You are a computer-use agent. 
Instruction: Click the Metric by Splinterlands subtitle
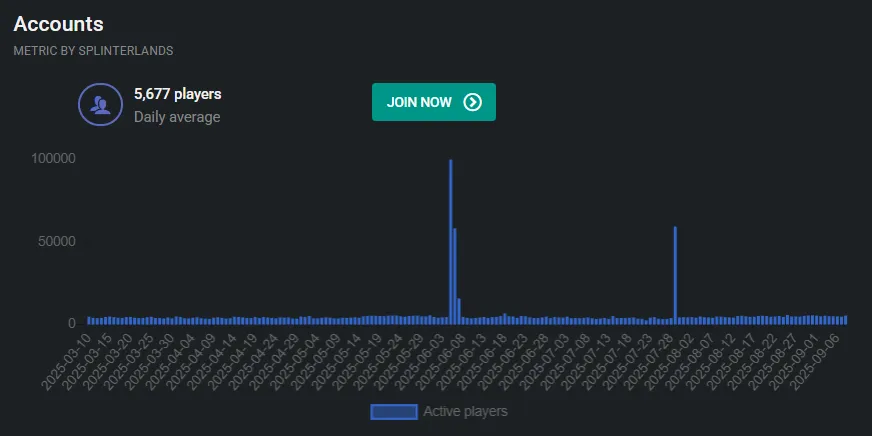click(x=93, y=51)
